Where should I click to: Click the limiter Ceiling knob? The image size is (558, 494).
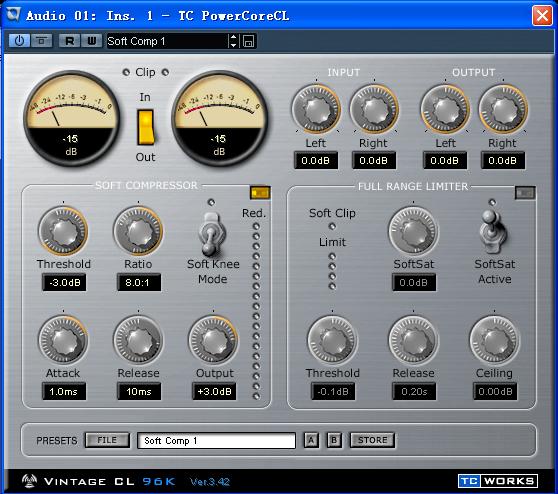(x=495, y=341)
